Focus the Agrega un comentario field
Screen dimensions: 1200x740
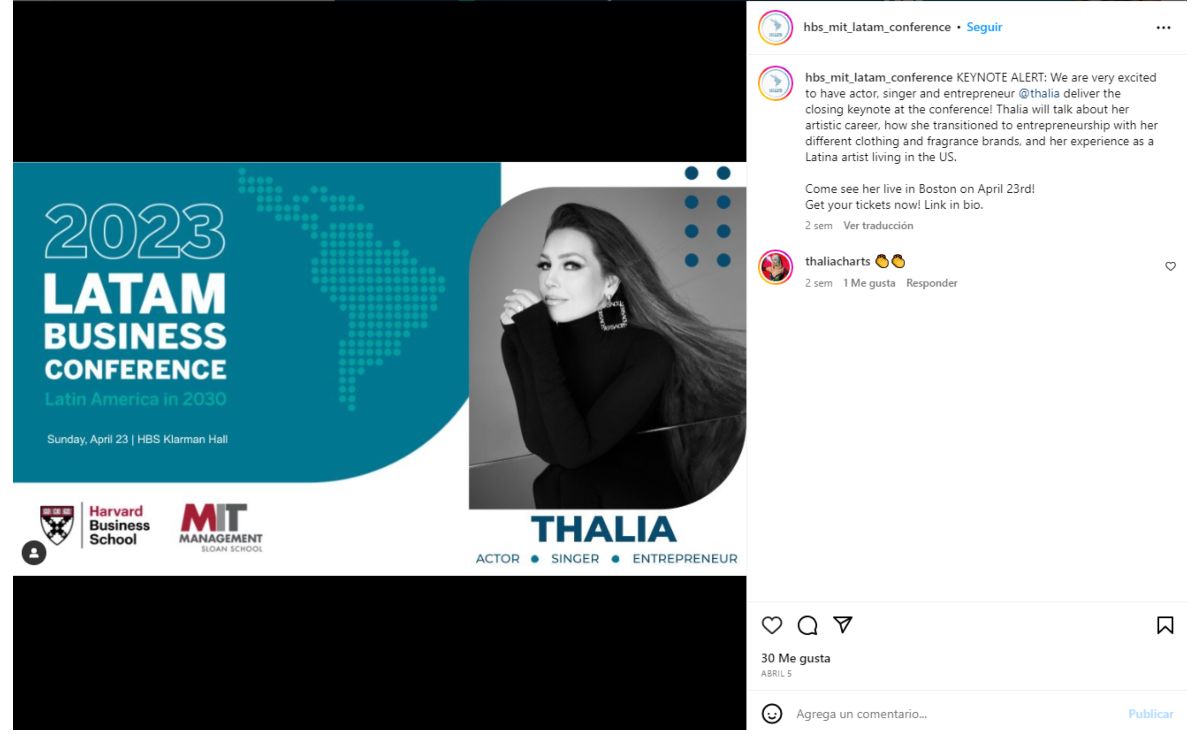tap(955, 714)
